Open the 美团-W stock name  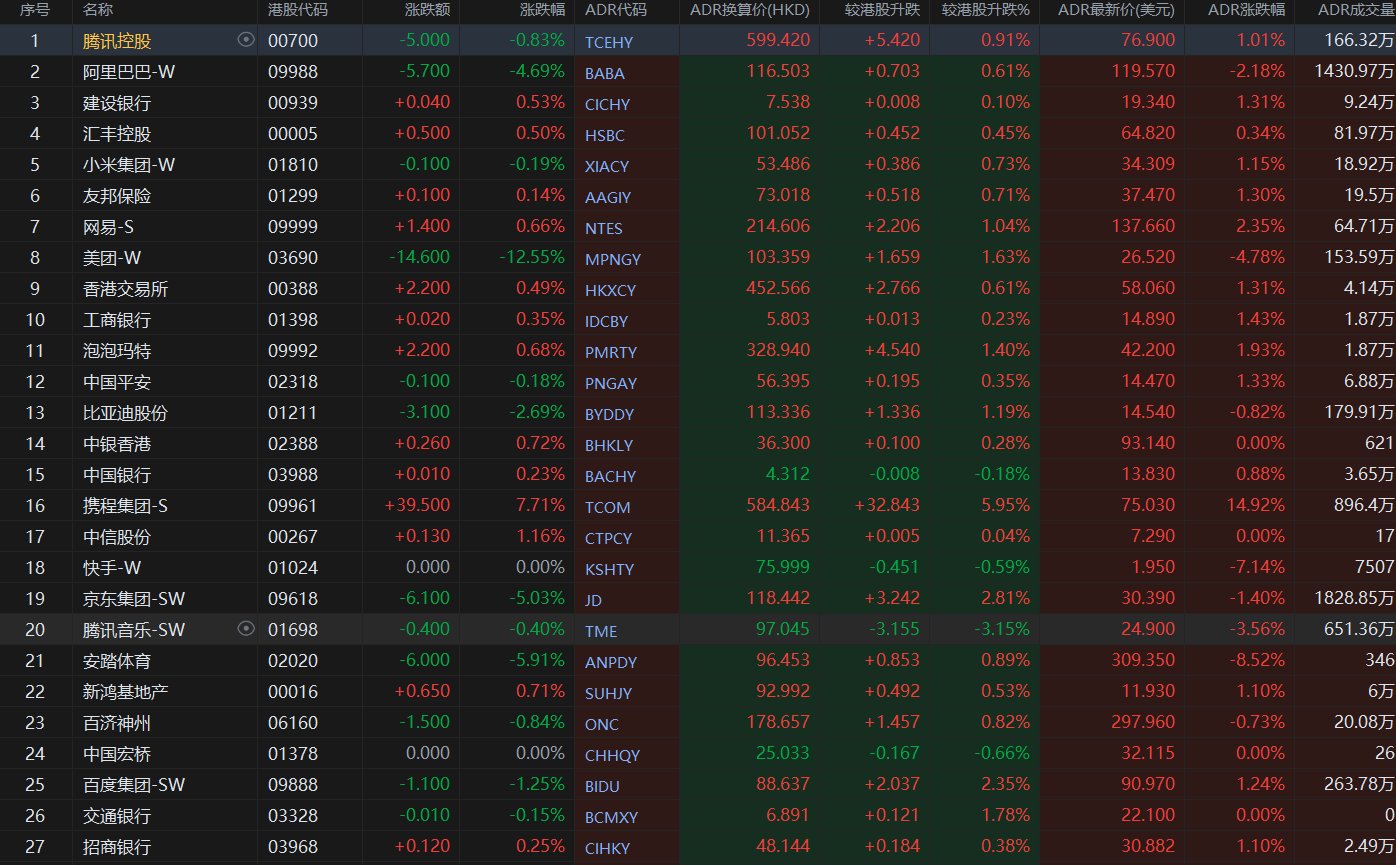[111, 258]
